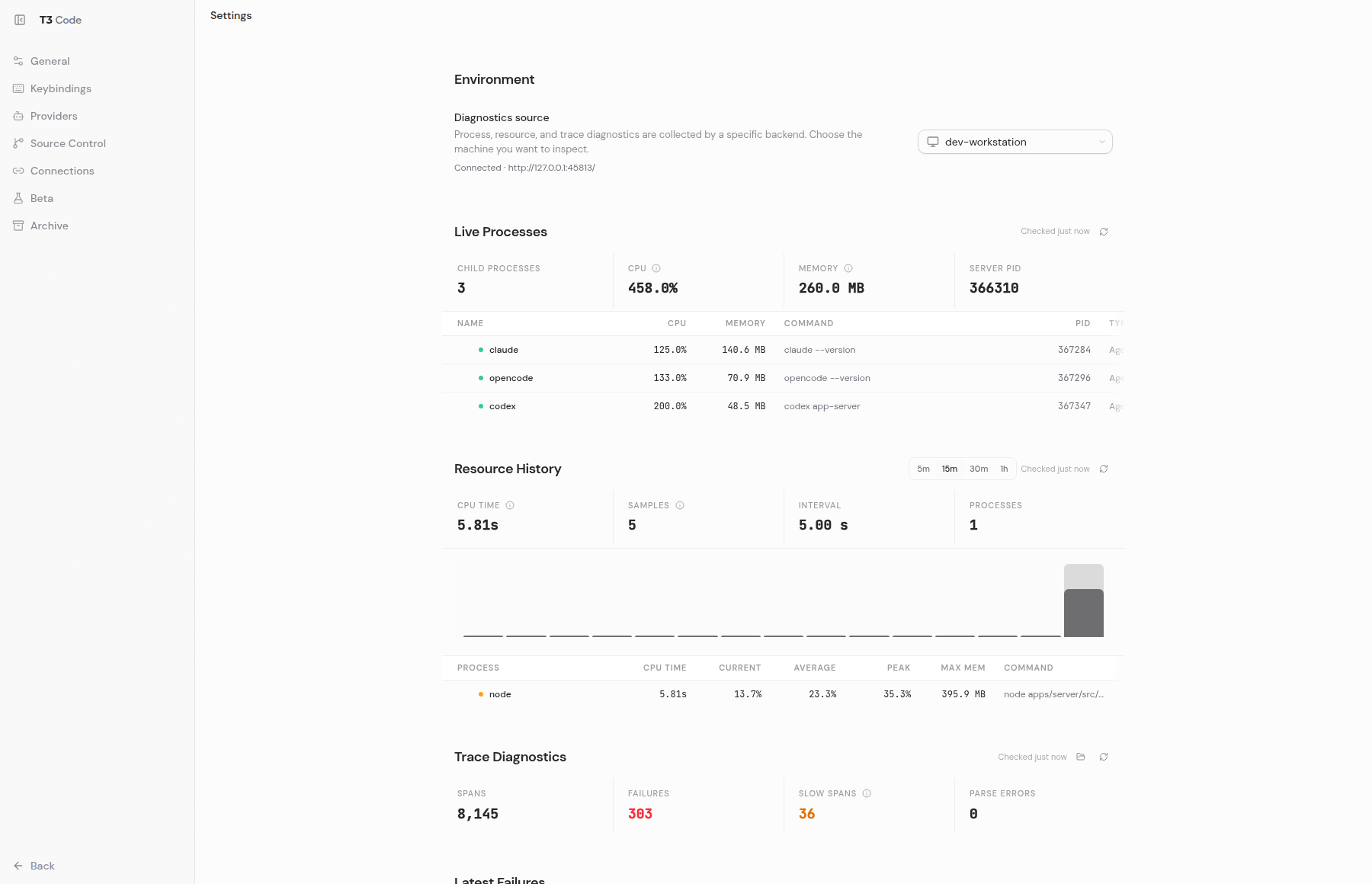Click the dropdown chevron next to dev-workstation

pyautogui.click(x=1101, y=142)
